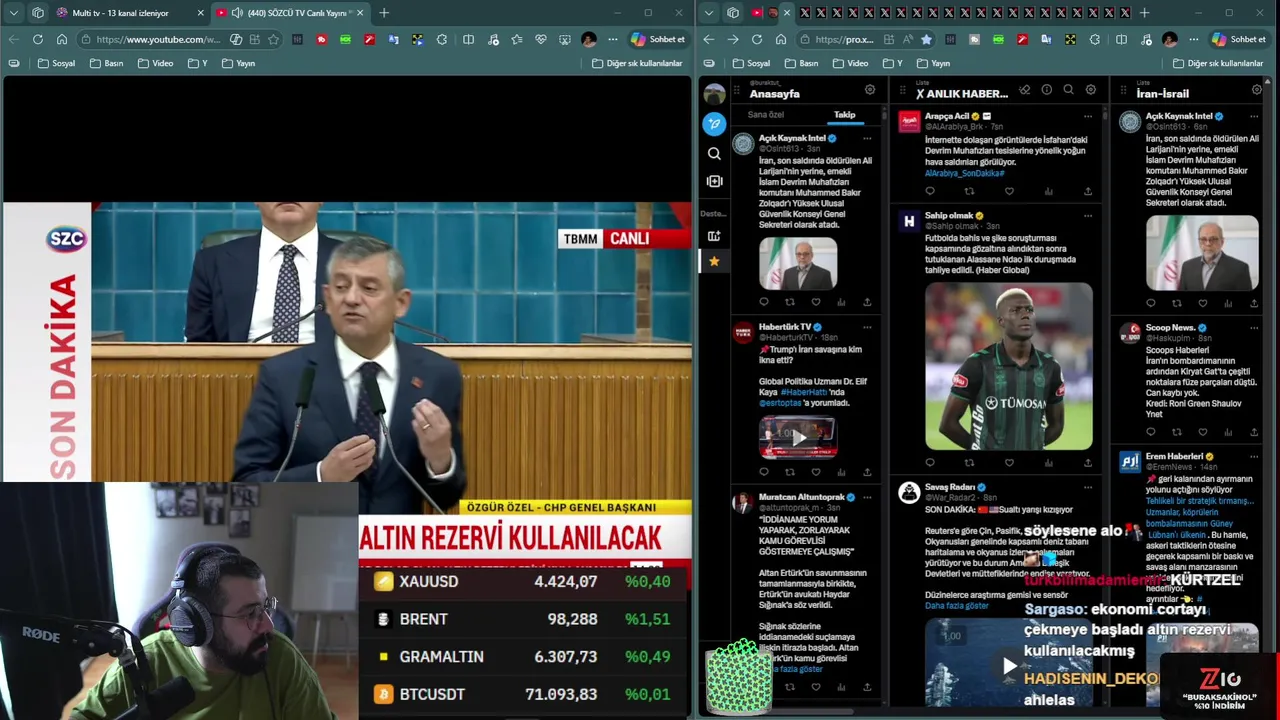Open more options on Arapça Acil post
The height and width of the screenshot is (720, 1280).
1088,116
